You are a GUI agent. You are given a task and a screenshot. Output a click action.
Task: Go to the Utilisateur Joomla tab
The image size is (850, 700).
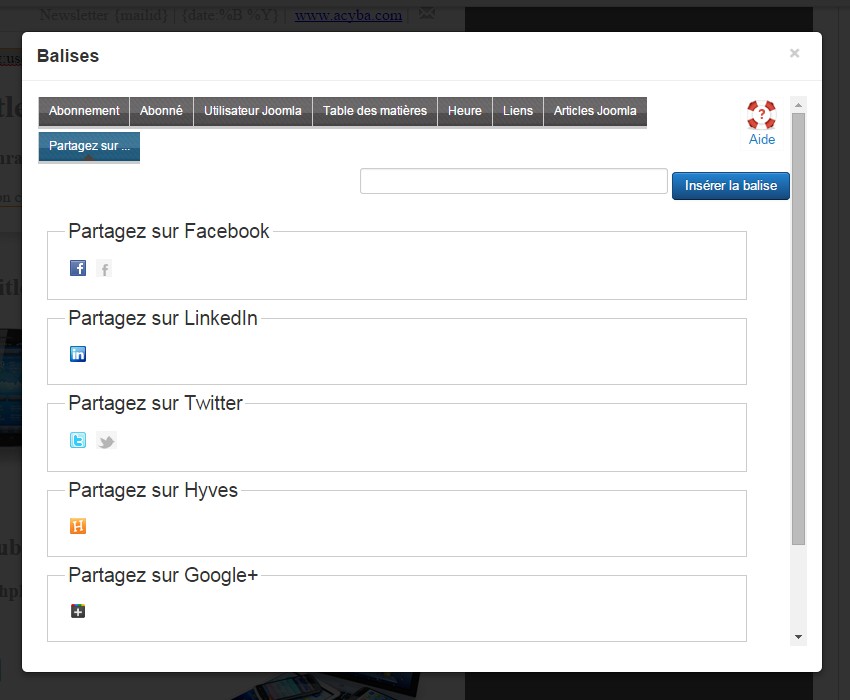(x=253, y=111)
